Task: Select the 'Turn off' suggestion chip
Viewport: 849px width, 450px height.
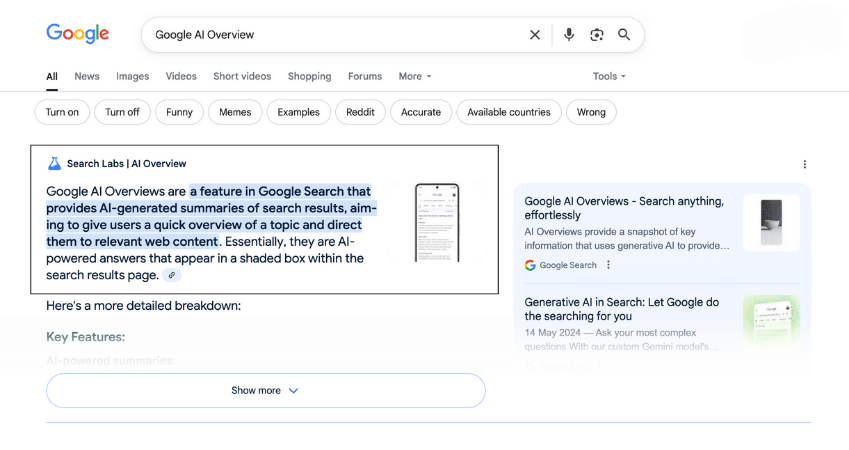Action: click(x=122, y=112)
